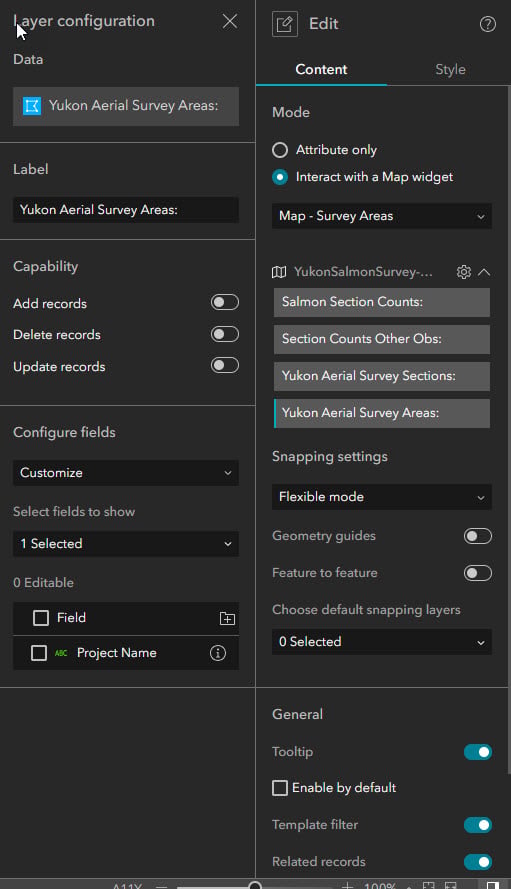Close the Layer configuration panel
Image resolution: width=511 pixels, height=889 pixels.
pos(230,21)
